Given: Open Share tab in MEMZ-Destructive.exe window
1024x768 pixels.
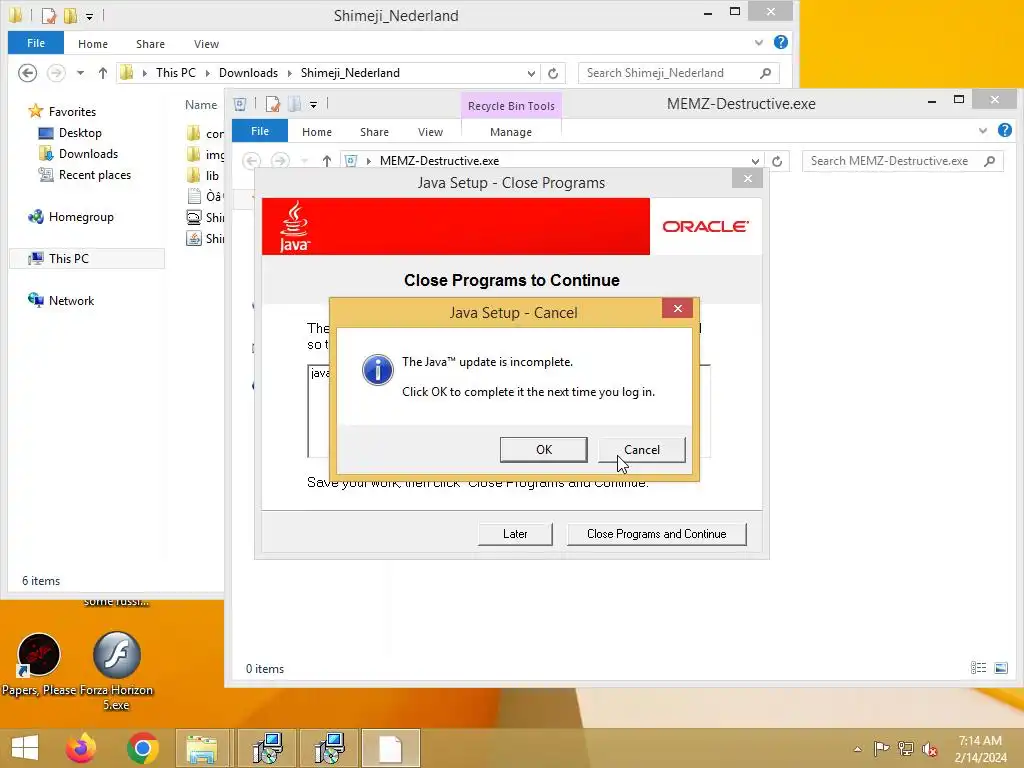Looking at the screenshot, I should [x=374, y=132].
